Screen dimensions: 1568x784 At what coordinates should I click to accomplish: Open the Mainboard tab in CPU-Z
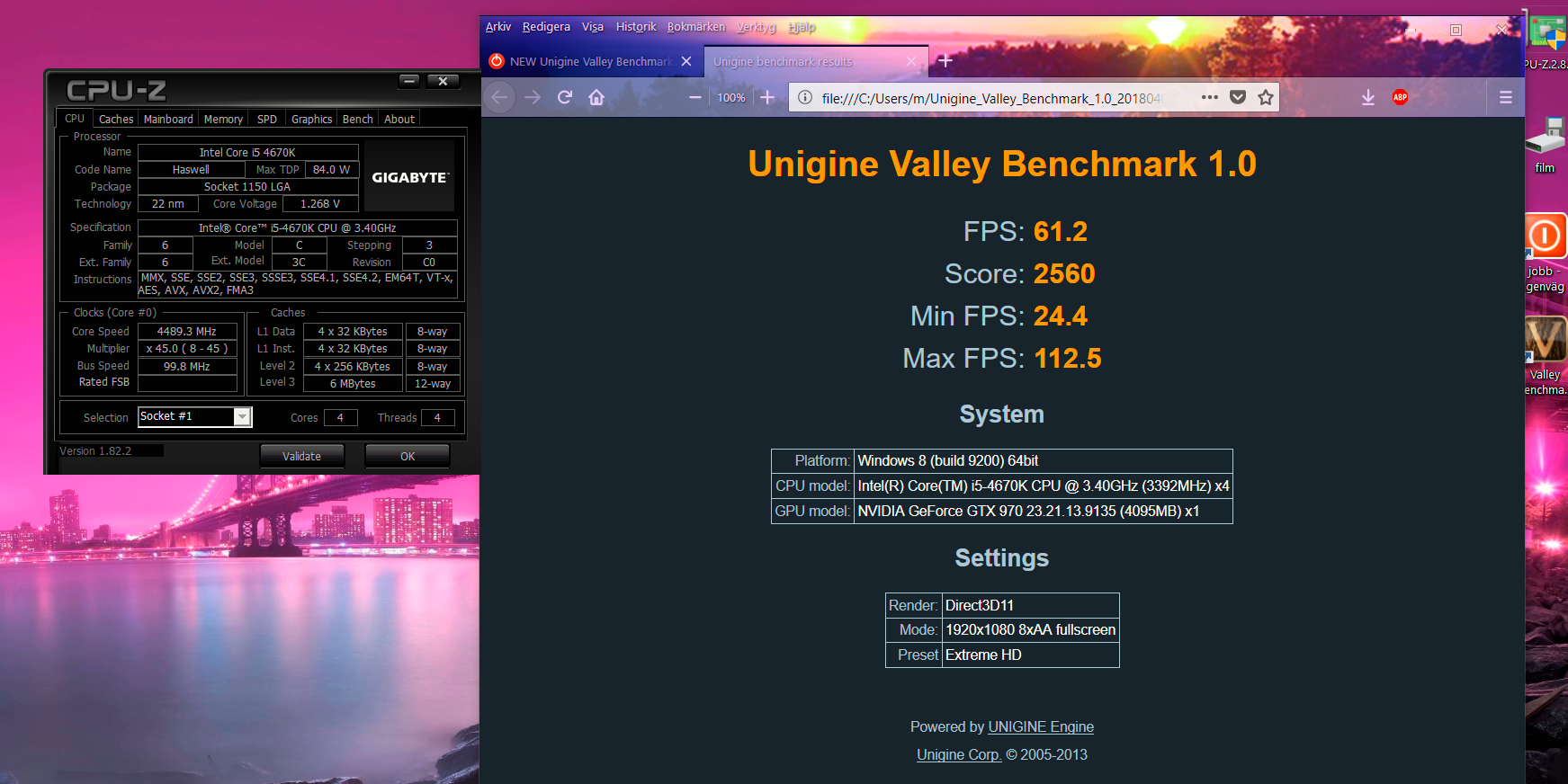(x=168, y=119)
